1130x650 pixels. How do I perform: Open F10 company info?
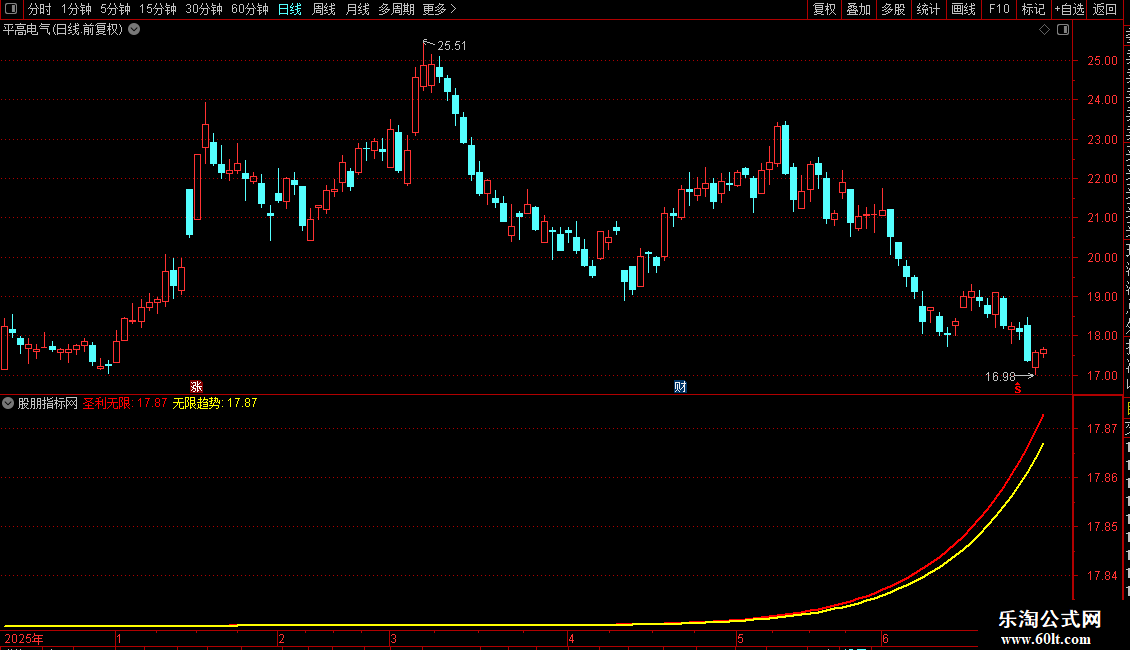(x=999, y=9)
